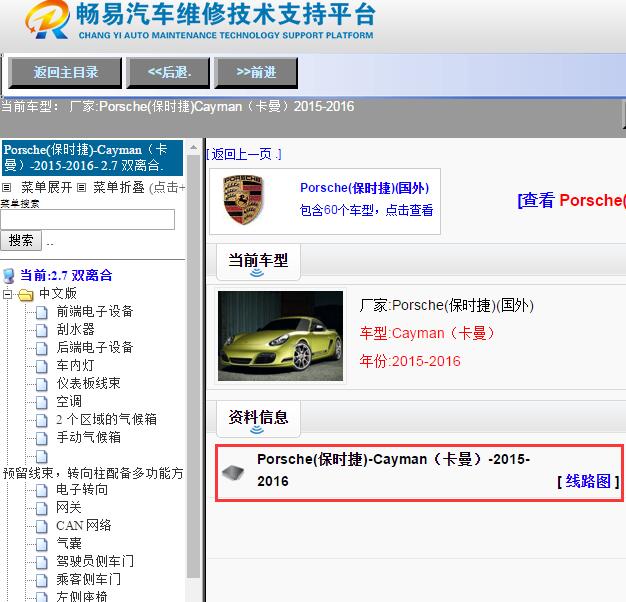Select the 当前车型 tab header
This screenshot has height=602, width=626.
(x=258, y=262)
